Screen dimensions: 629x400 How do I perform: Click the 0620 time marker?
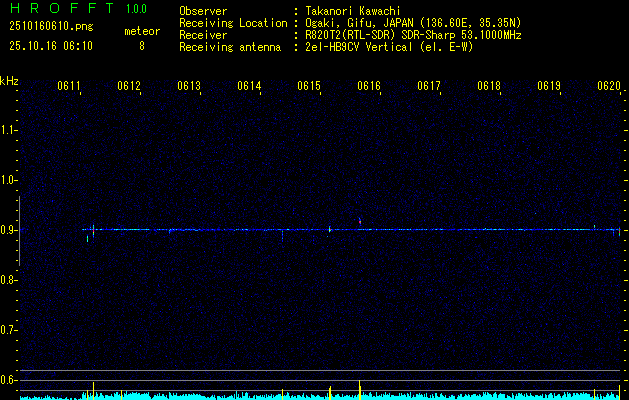(609, 86)
